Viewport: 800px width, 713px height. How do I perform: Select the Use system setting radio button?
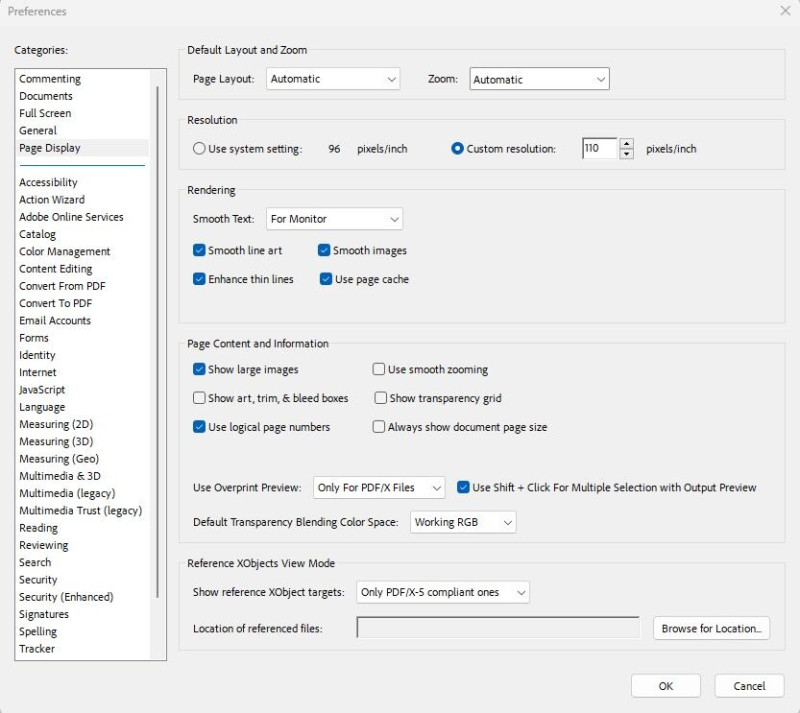[199, 149]
